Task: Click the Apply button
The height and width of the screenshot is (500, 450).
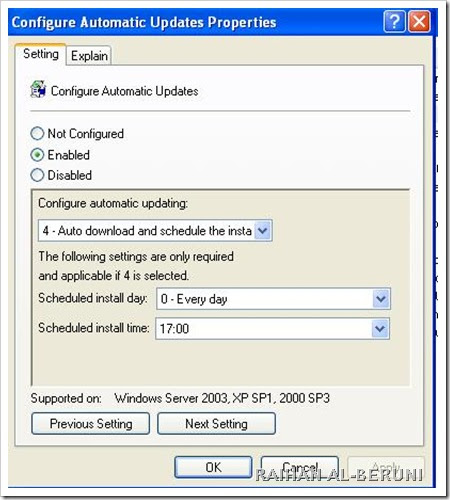Action: pyautogui.click(x=386, y=467)
